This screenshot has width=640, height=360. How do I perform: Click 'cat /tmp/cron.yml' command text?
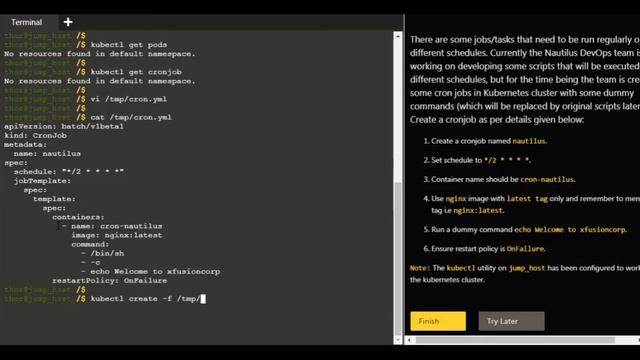(x=131, y=117)
